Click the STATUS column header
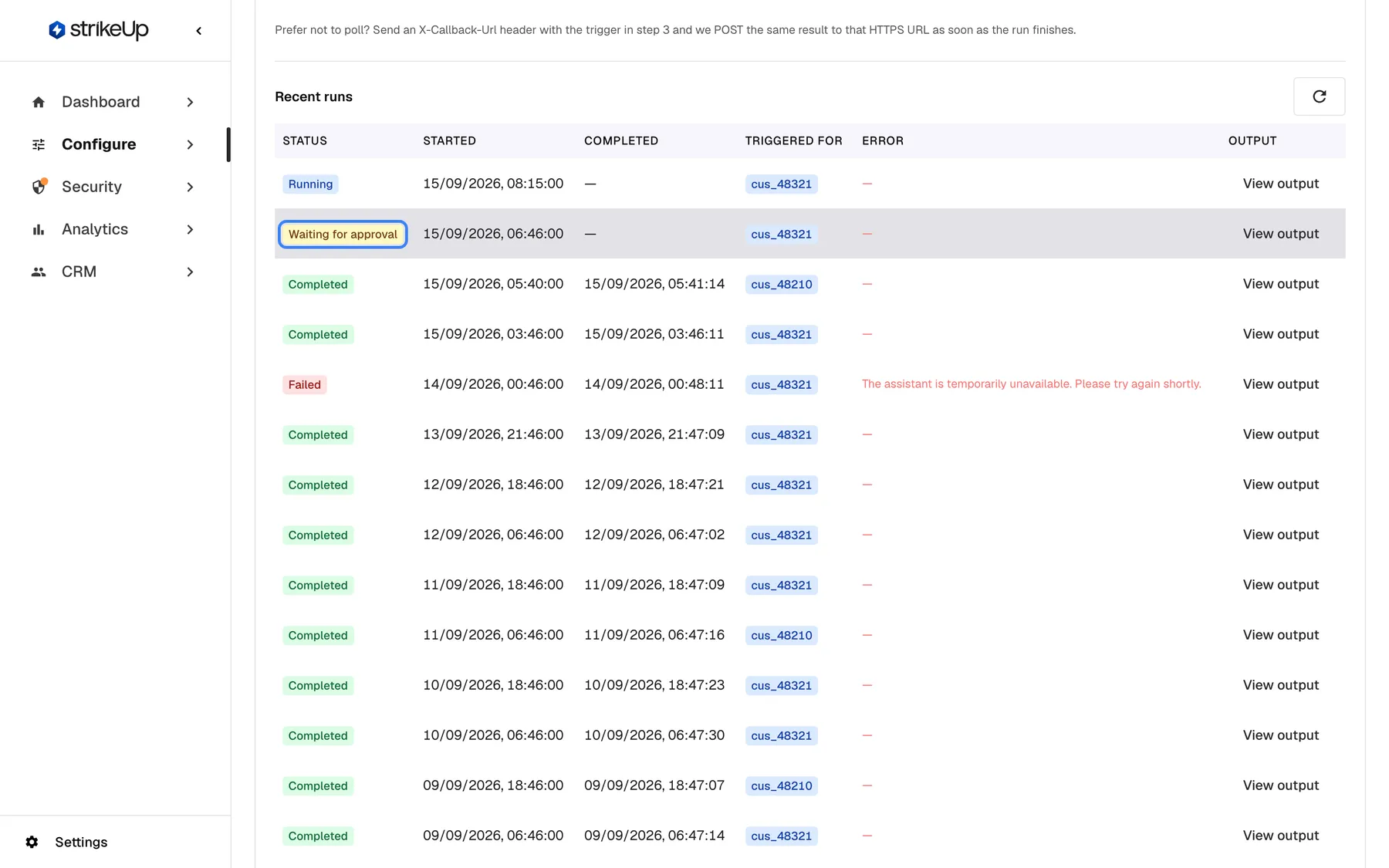This screenshot has width=1389, height=868. point(305,140)
